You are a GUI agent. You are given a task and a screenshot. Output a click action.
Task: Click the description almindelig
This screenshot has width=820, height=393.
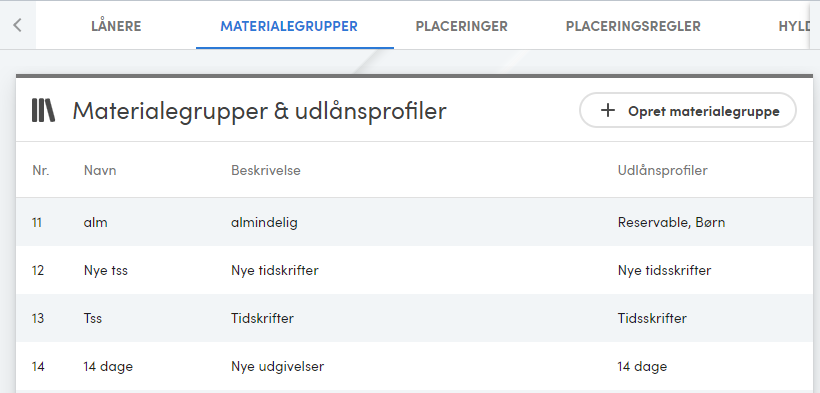click(264, 222)
